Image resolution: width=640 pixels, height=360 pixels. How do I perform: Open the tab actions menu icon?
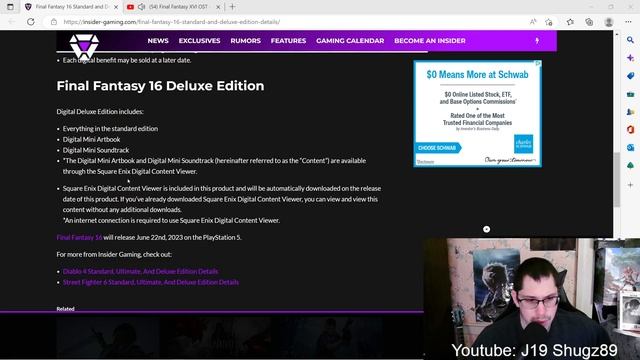pyautogui.click(x=10, y=7)
